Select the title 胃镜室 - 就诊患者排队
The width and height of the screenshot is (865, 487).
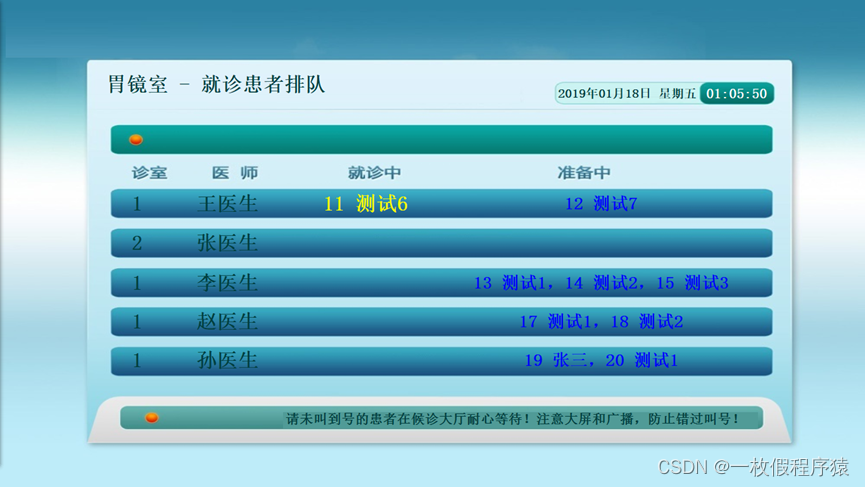point(216,84)
